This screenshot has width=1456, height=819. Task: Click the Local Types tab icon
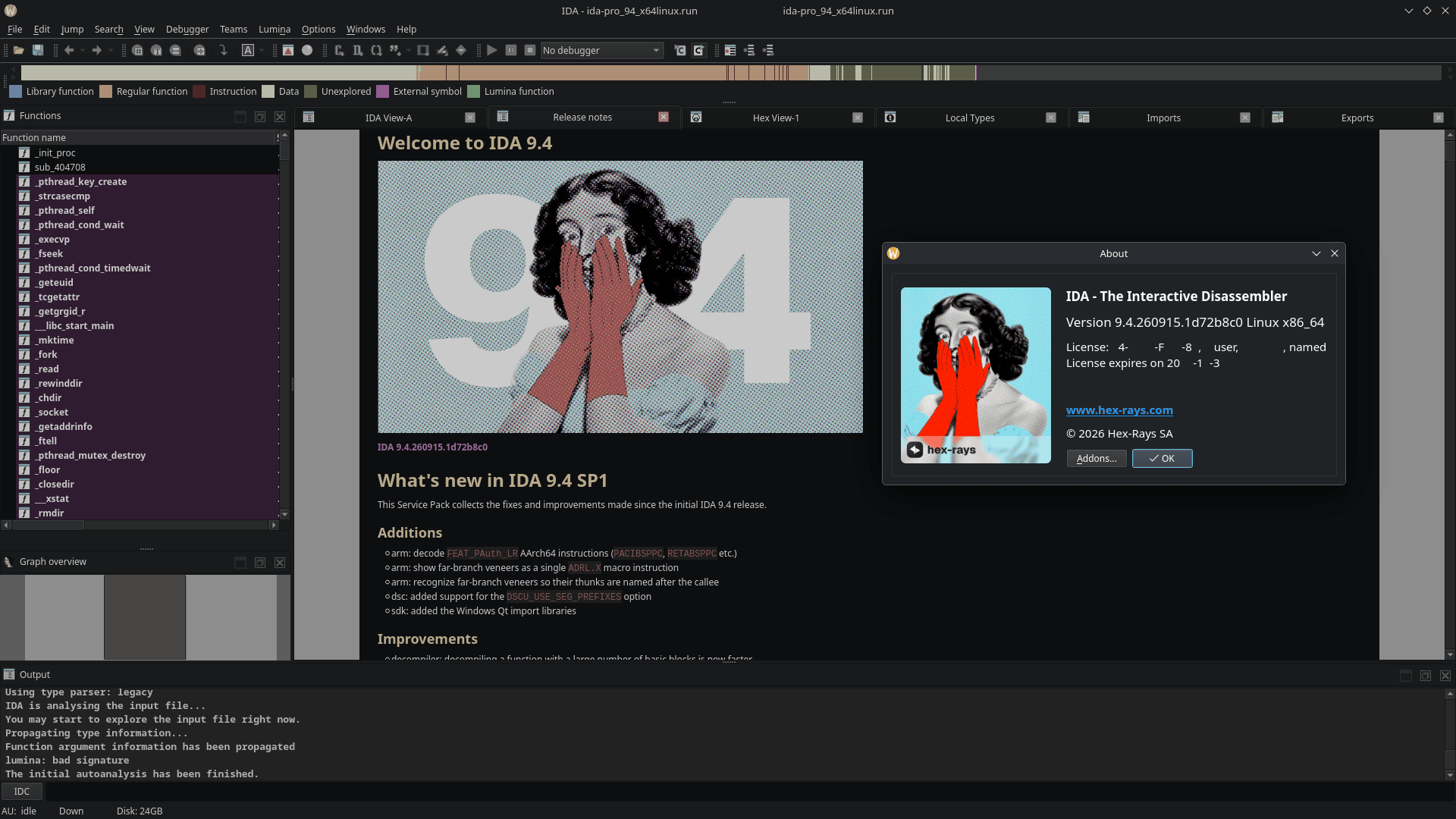(890, 117)
